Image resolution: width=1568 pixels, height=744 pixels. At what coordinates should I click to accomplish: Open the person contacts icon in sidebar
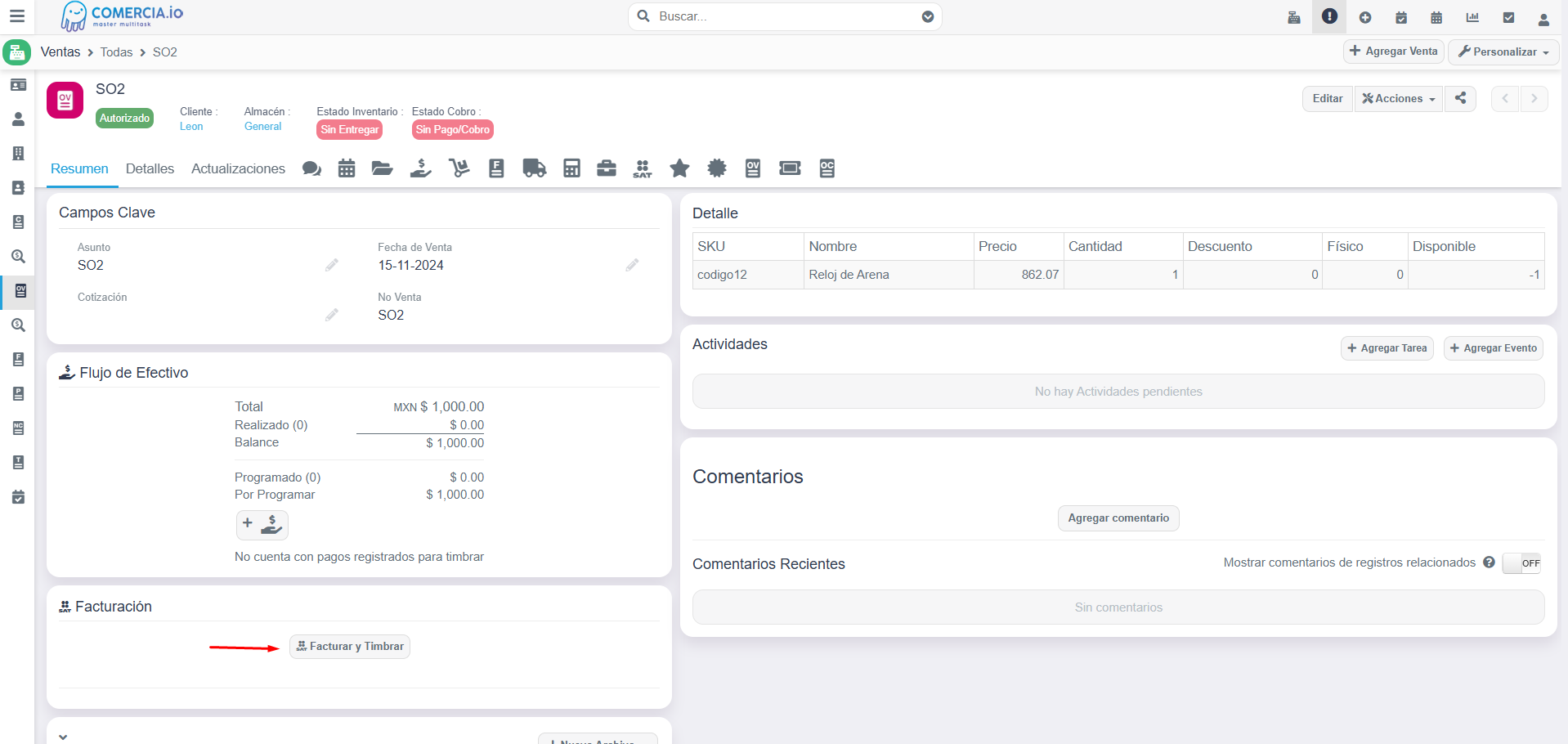pos(18,119)
